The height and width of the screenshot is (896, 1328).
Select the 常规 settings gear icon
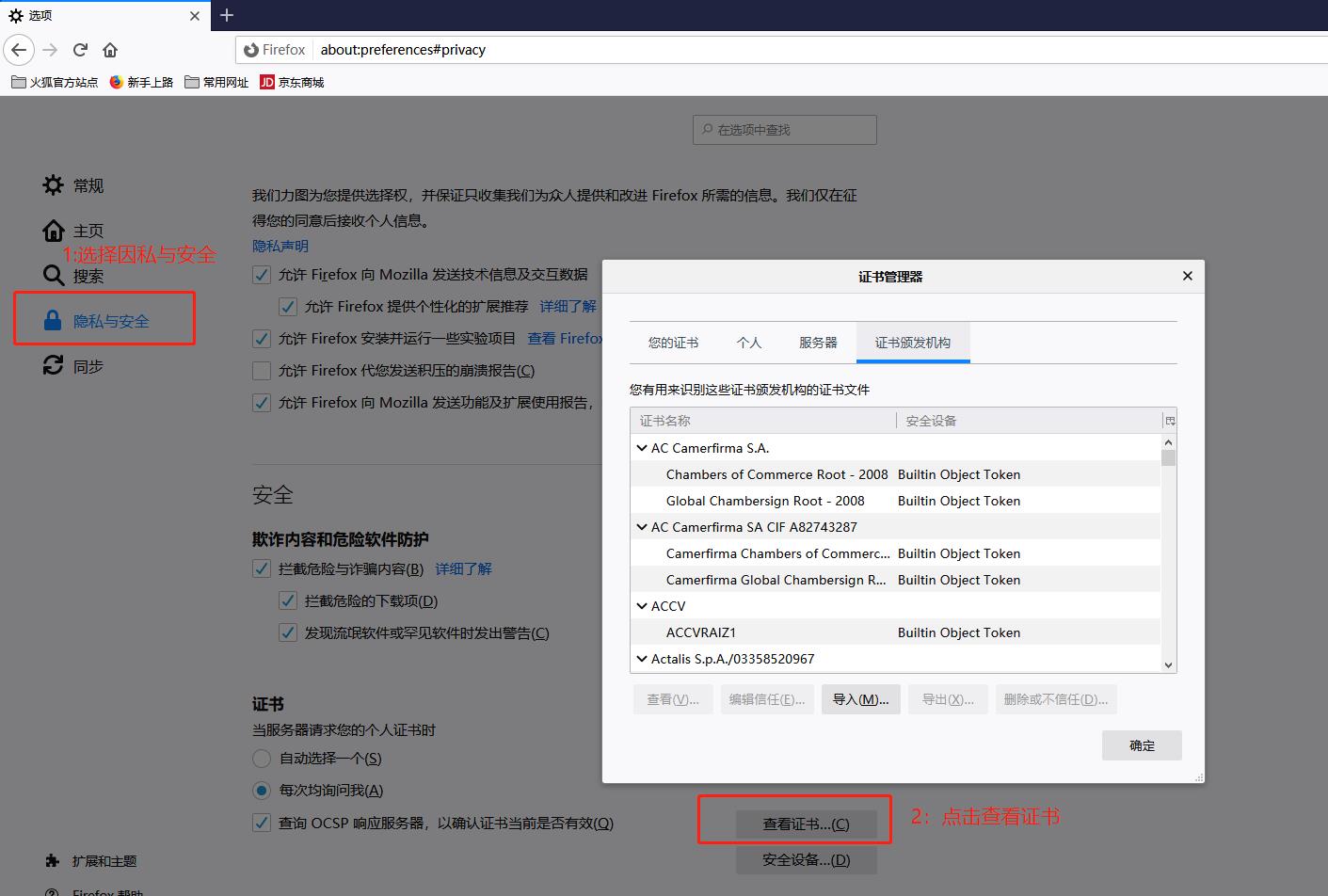click(x=54, y=184)
